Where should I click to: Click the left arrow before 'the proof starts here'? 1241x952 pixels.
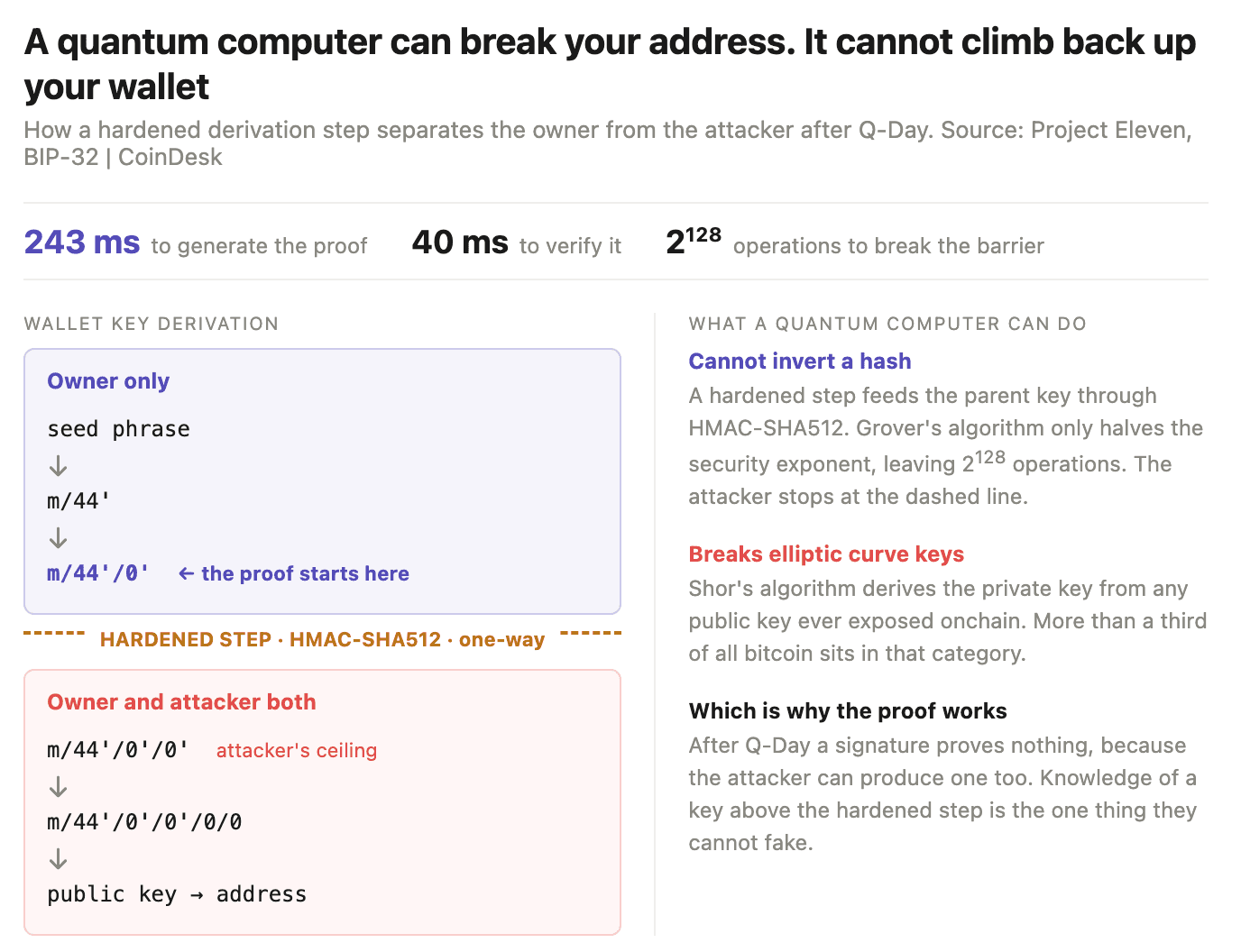coord(187,573)
